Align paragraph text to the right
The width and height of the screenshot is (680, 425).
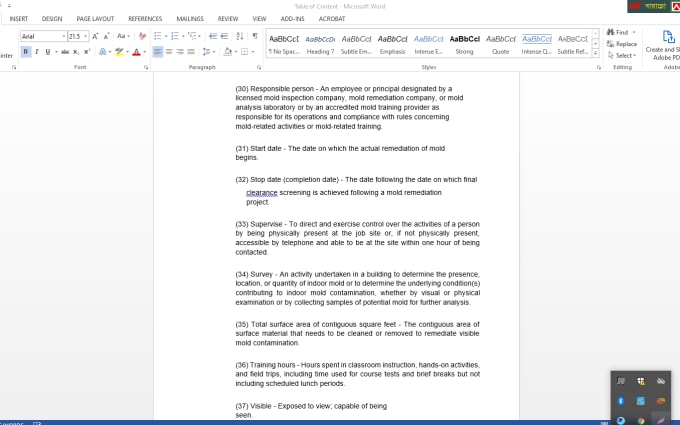click(x=180, y=52)
